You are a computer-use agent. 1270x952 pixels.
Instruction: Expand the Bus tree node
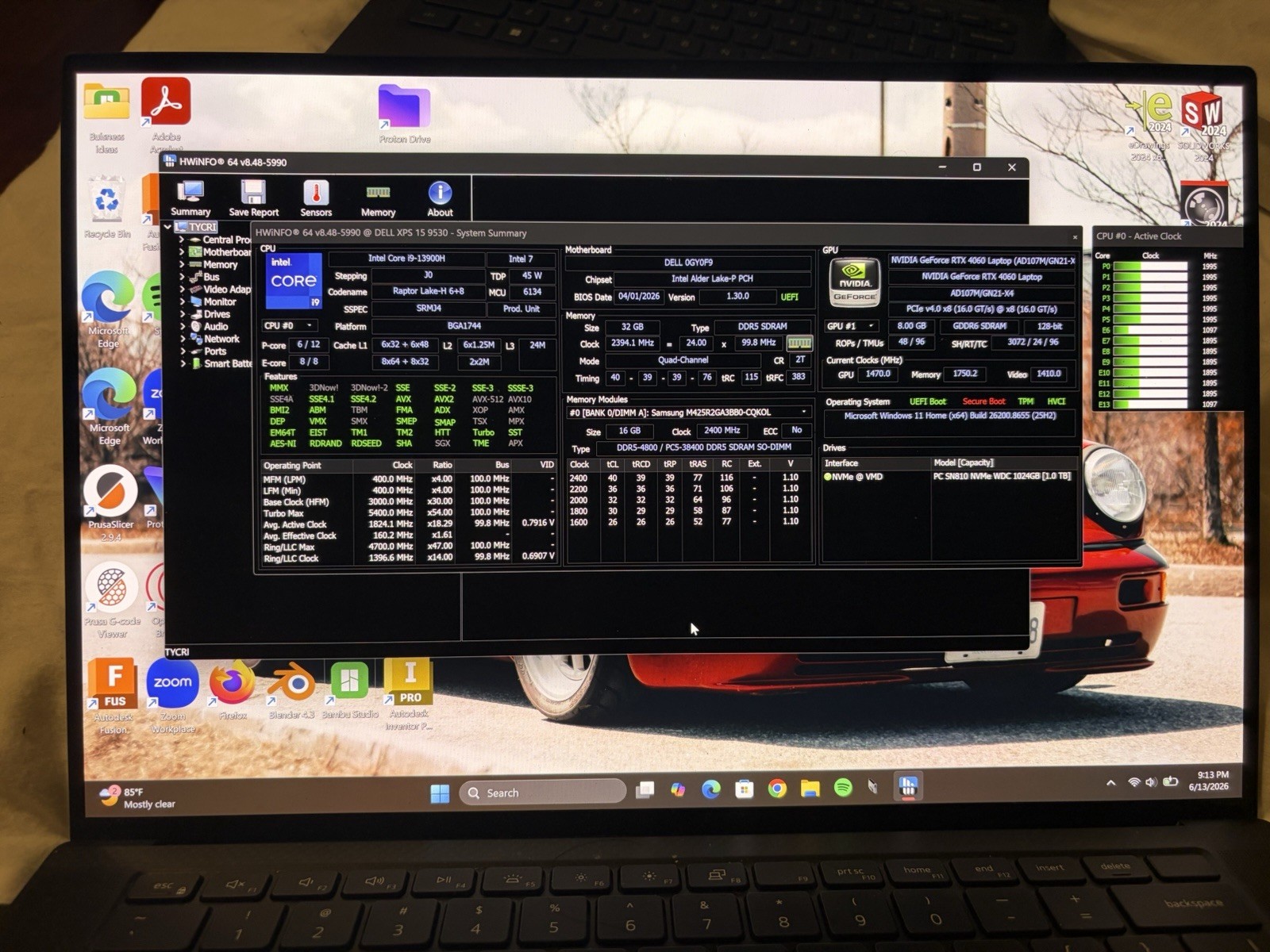(182, 277)
